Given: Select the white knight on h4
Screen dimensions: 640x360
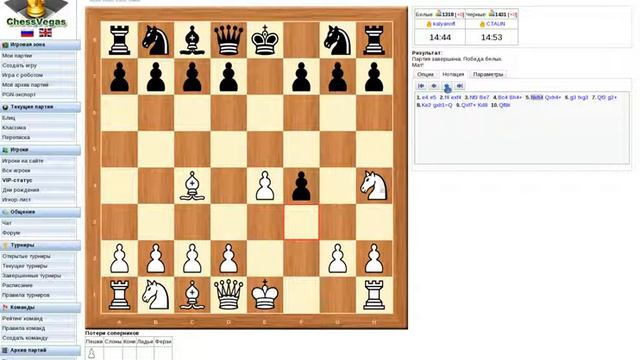Looking at the screenshot, I should click(x=374, y=186).
